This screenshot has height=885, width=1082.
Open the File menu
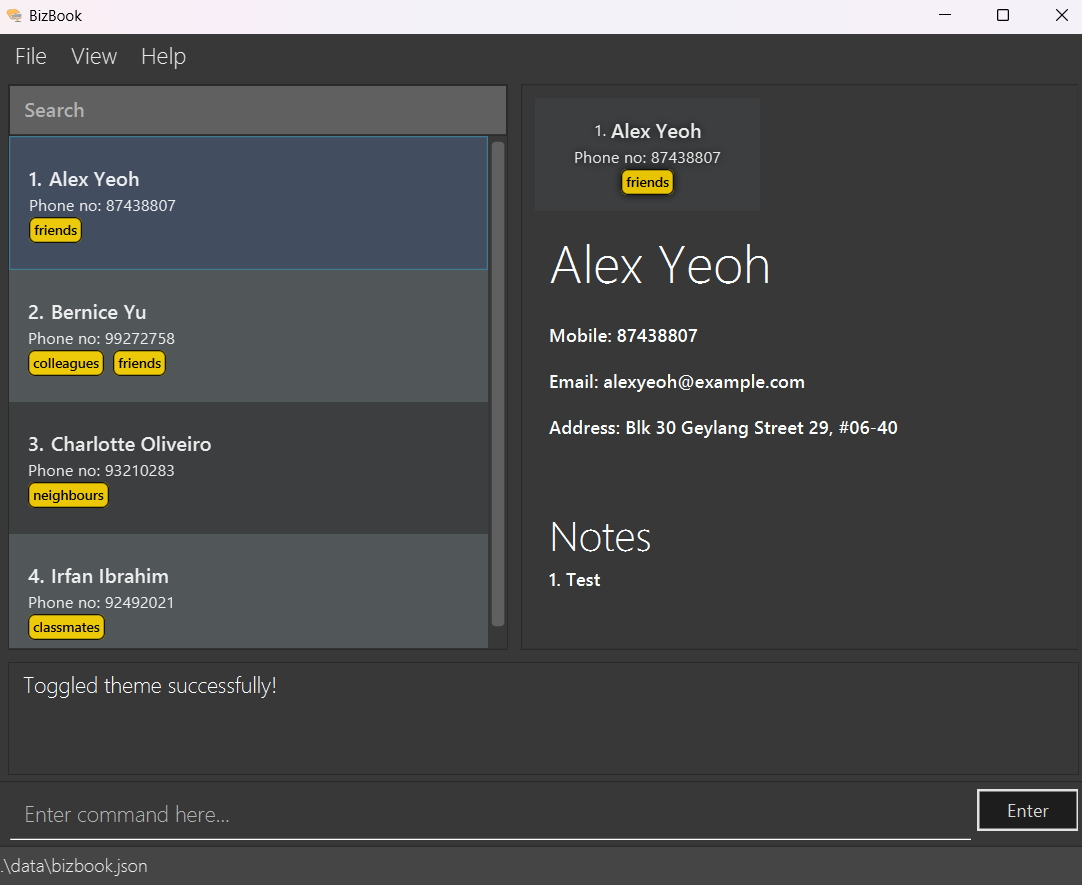tap(31, 57)
